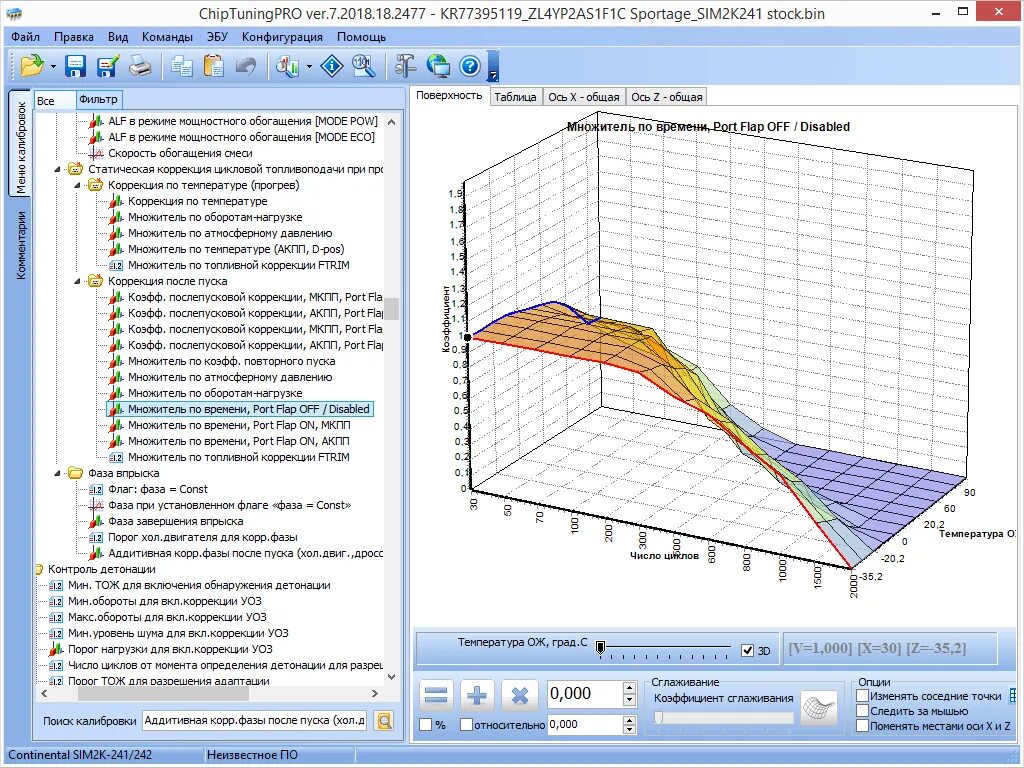The width and height of the screenshot is (1024, 768).
Task: Open the dropdown next to chart compare icon
Action: click(x=309, y=67)
